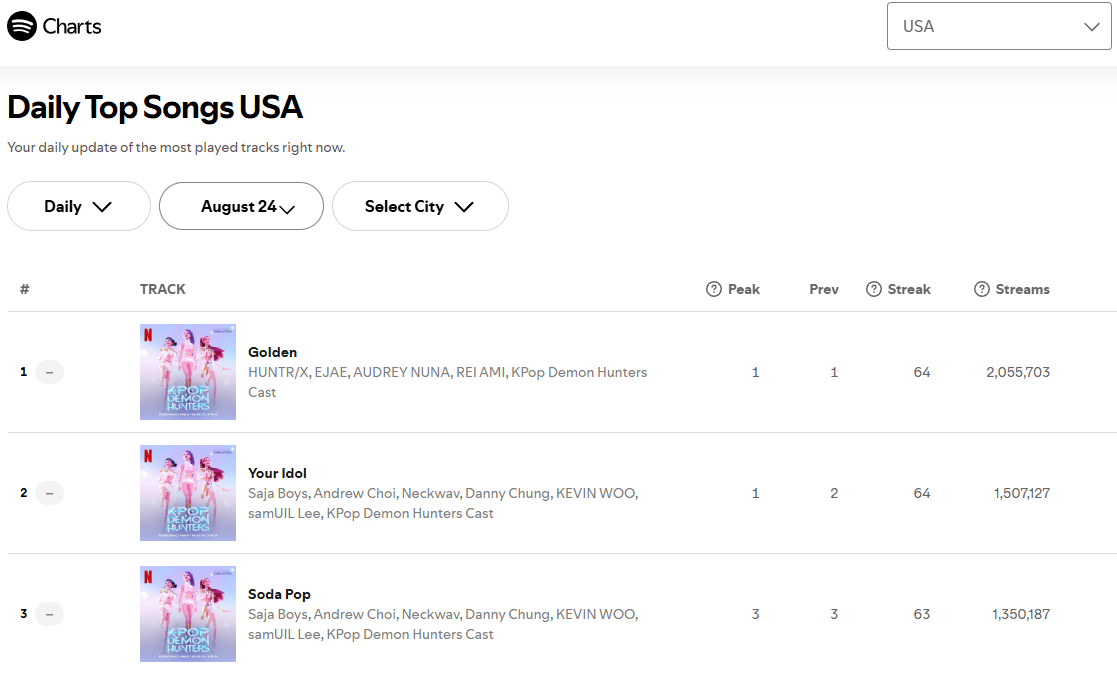Click the position change indicator for rank 2

pyautogui.click(x=49, y=493)
